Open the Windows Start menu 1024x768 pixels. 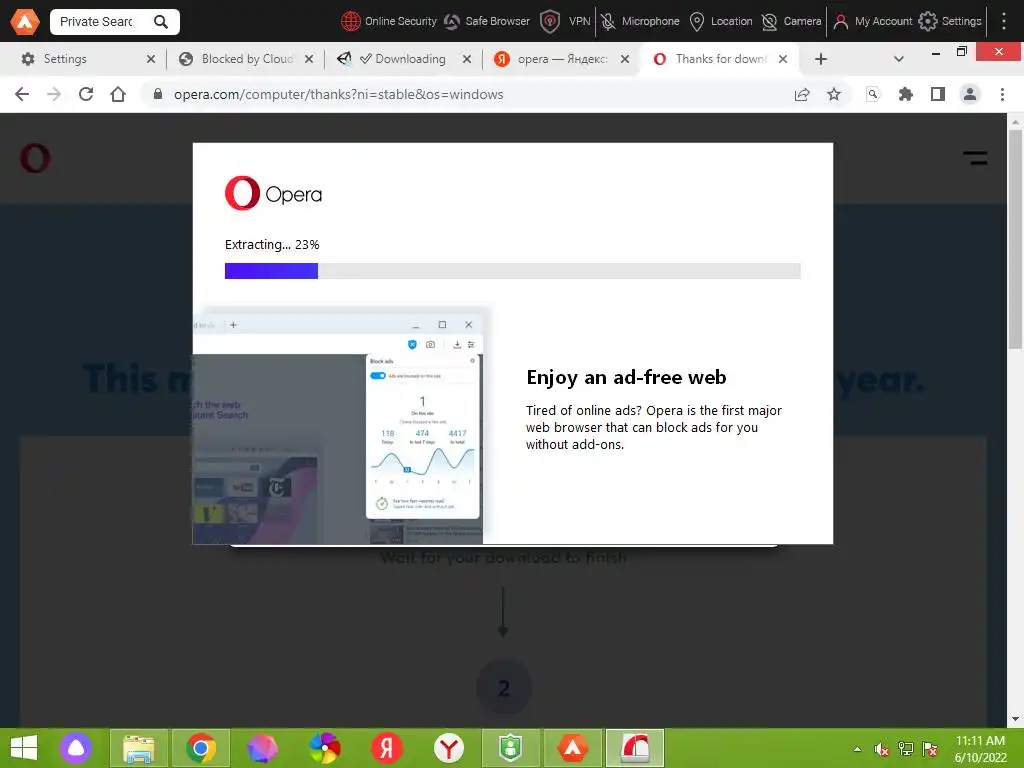pyautogui.click(x=24, y=748)
